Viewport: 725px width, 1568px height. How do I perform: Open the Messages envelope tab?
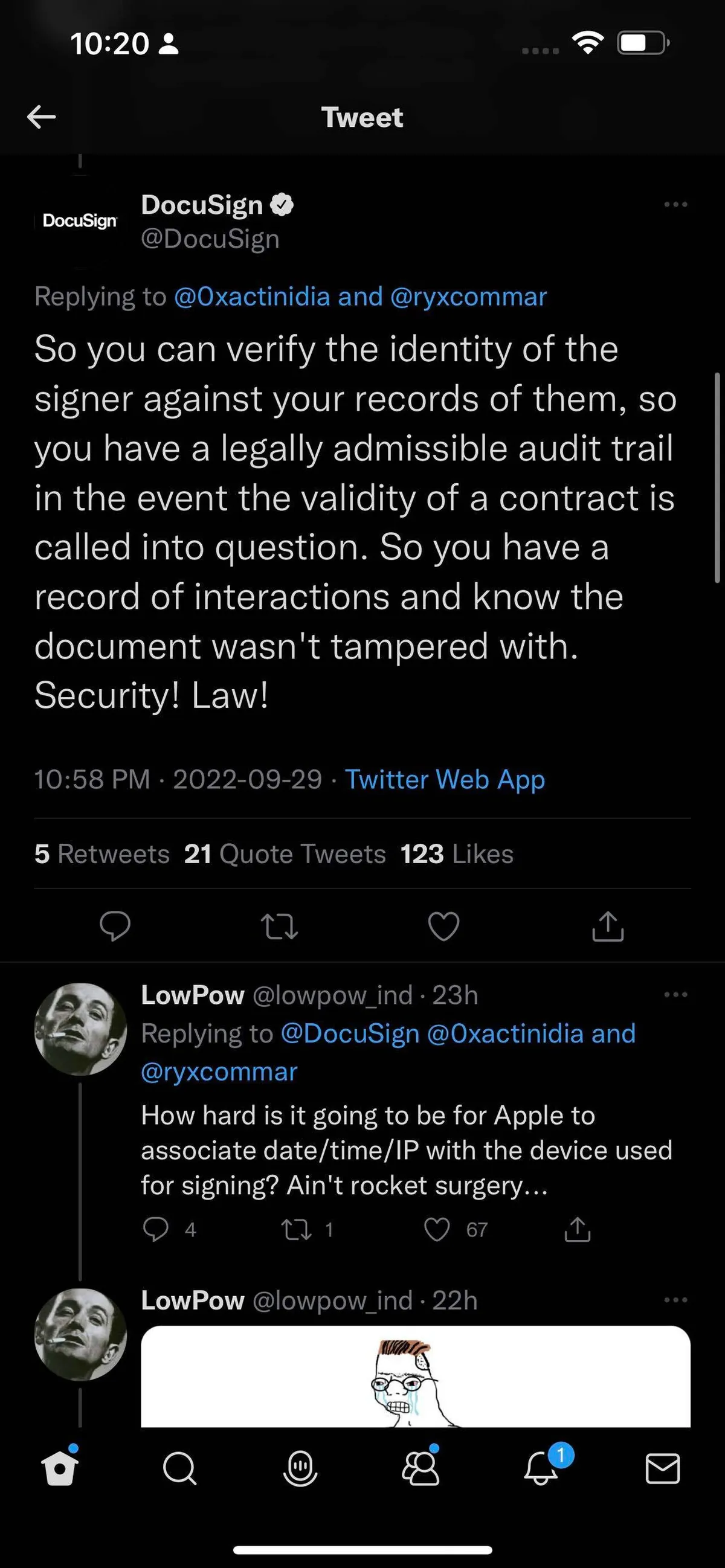click(662, 1470)
